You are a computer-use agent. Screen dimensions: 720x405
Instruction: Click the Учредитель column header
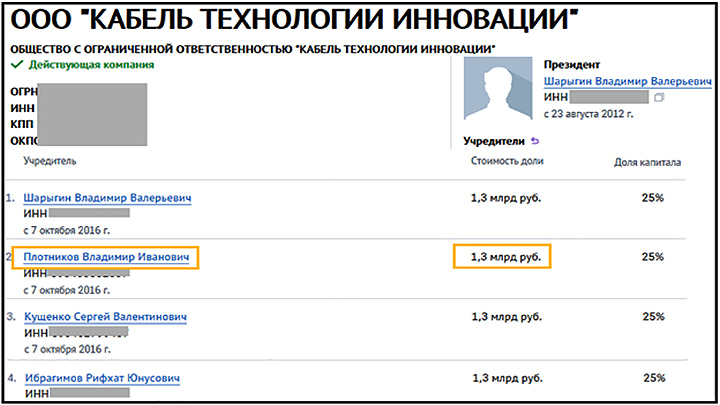coord(51,161)
